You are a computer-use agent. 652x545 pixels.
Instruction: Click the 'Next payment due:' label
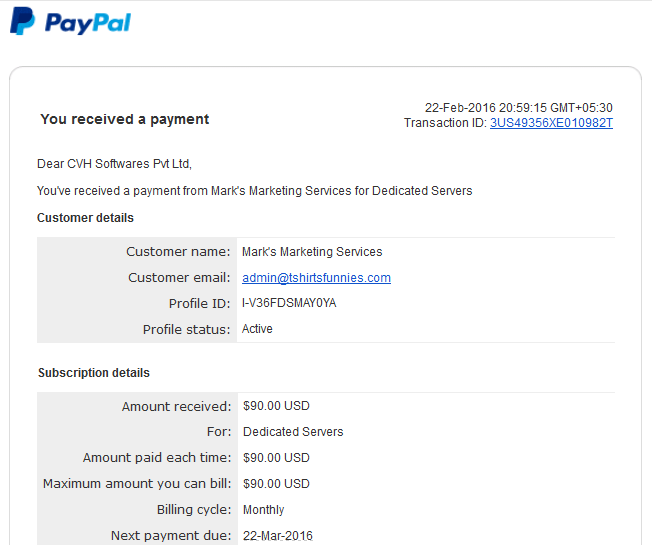click(x=171, y=535)
